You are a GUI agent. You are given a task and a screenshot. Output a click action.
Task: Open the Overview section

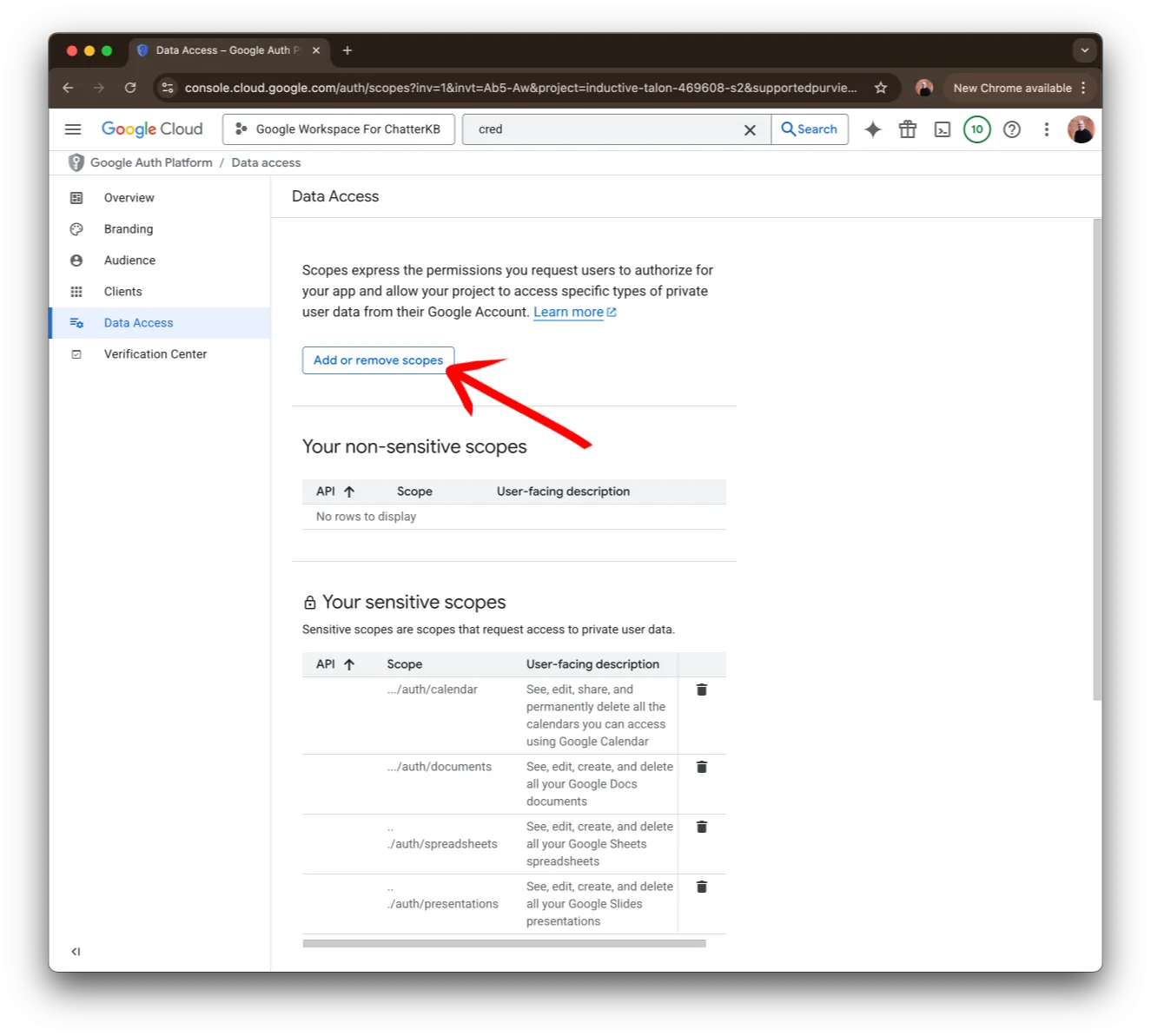pos(160,198)
